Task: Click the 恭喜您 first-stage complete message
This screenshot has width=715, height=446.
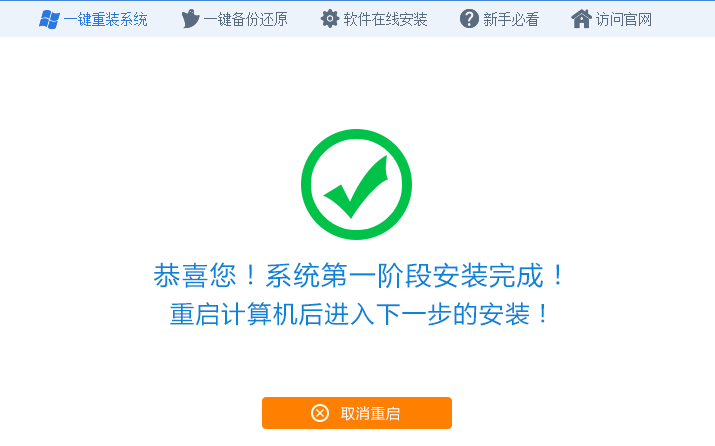Action: 359,275
